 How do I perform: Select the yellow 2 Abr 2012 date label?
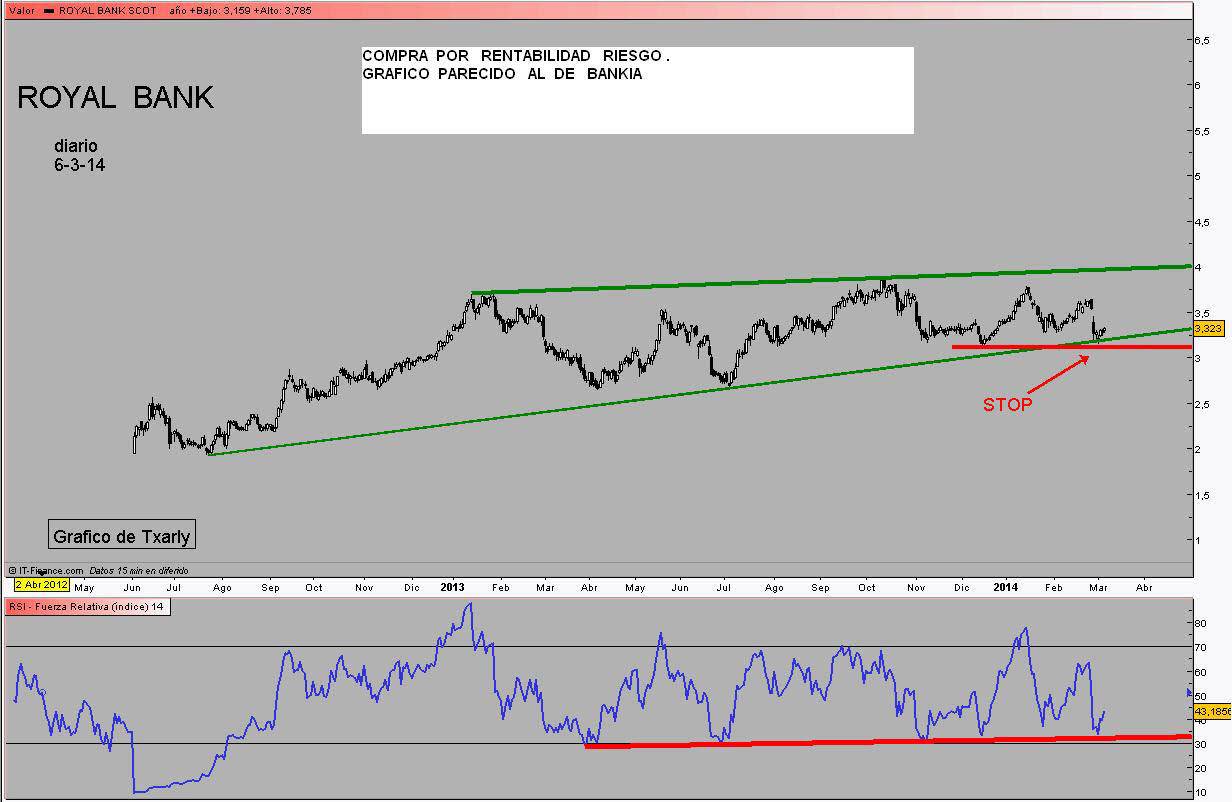click(41, 585)
